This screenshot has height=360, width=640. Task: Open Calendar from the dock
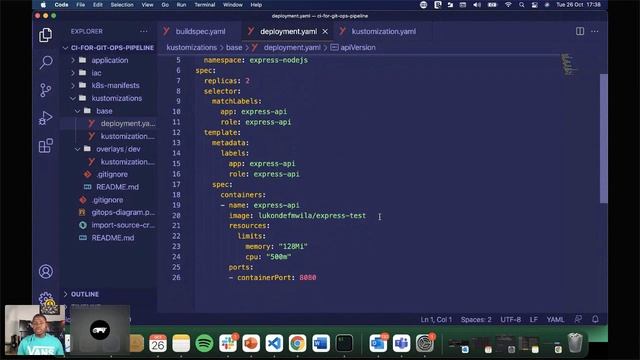158,343
